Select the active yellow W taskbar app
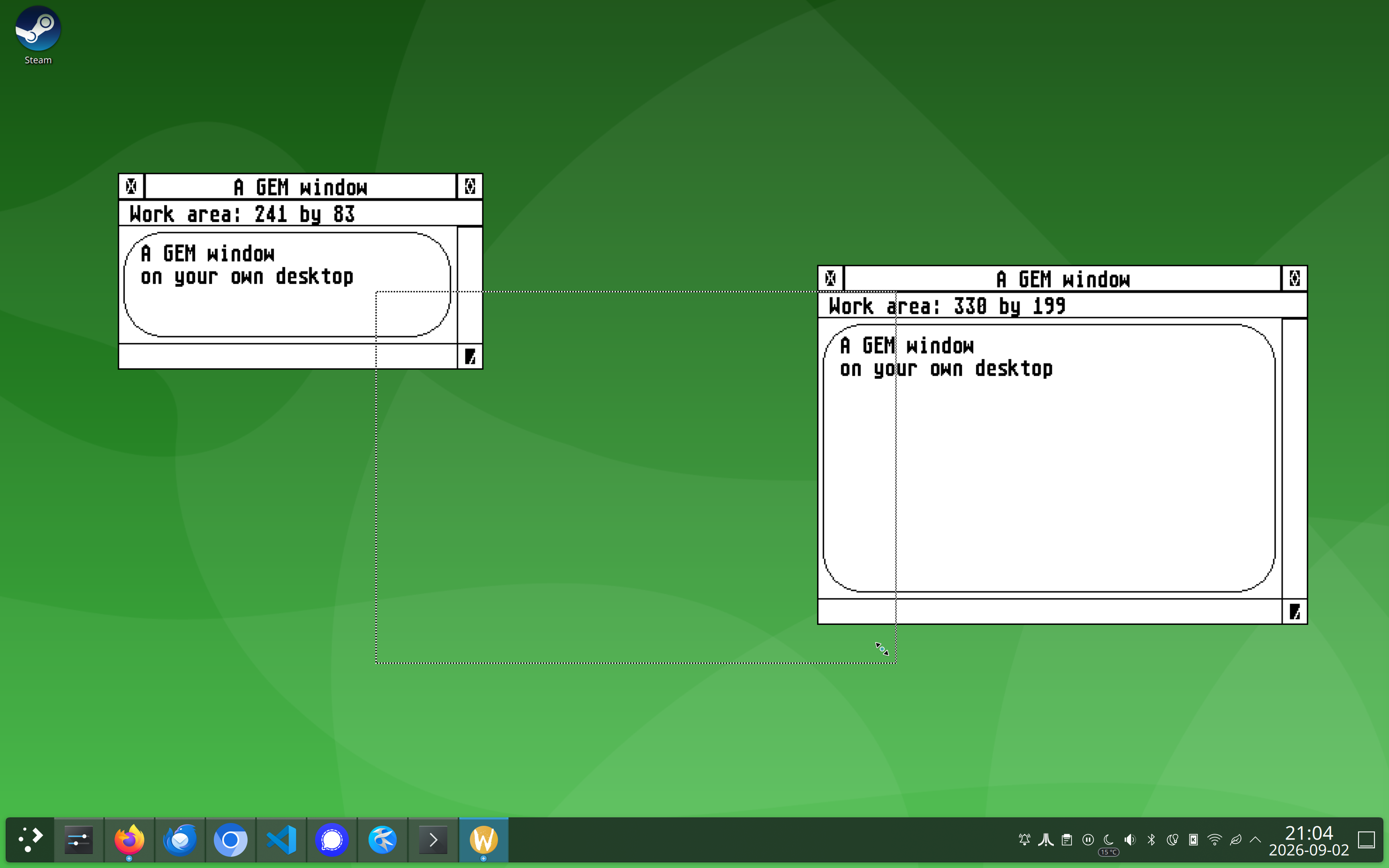 [483, 840]
